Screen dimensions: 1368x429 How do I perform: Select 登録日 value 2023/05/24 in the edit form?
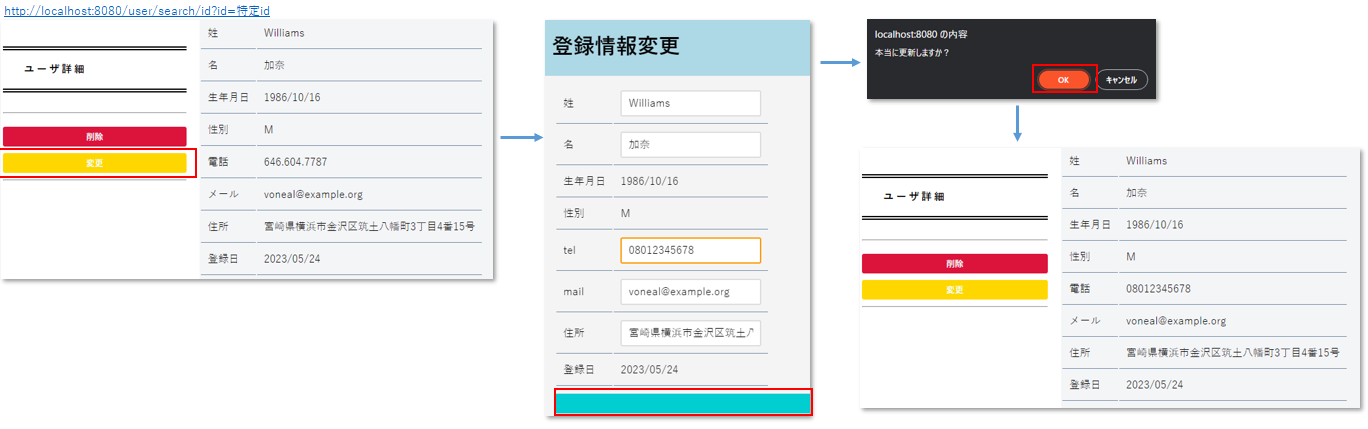click(x=649, y=369)
